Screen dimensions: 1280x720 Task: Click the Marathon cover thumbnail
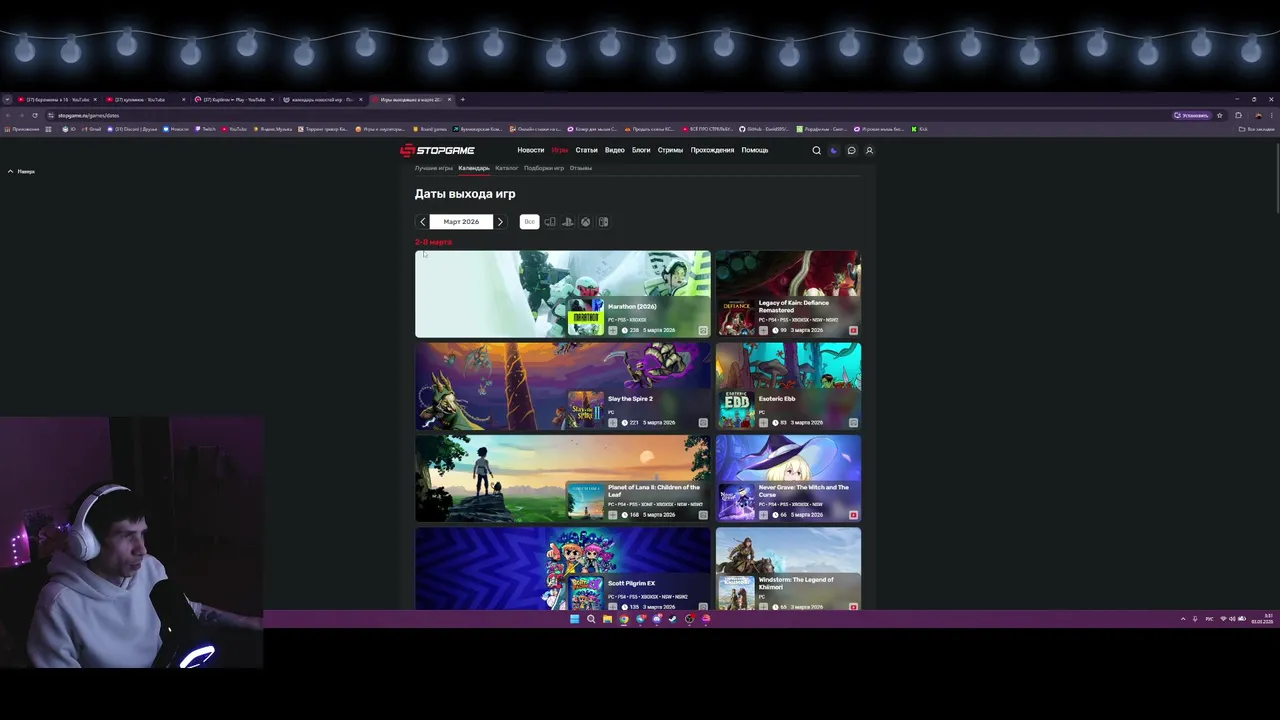pyautogui.click(x=586, y=317)
